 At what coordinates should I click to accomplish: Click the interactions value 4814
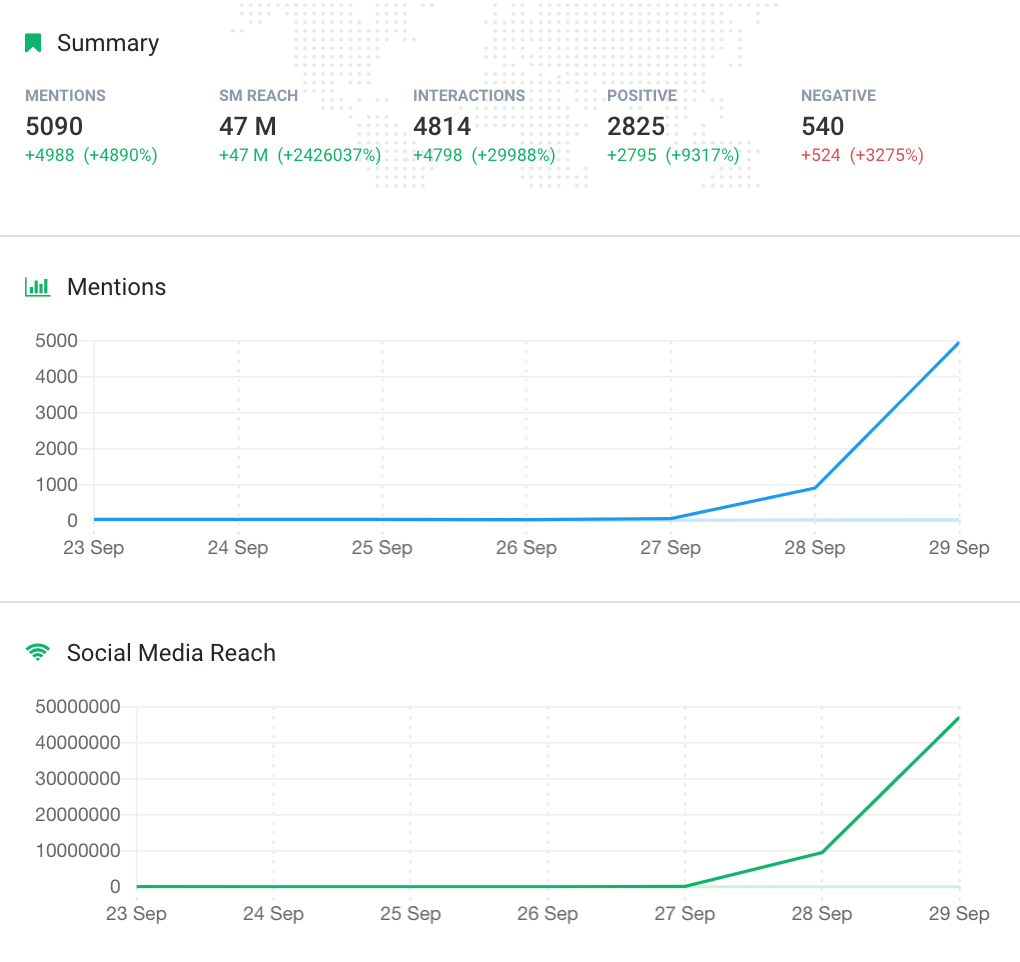click(442, 126)
